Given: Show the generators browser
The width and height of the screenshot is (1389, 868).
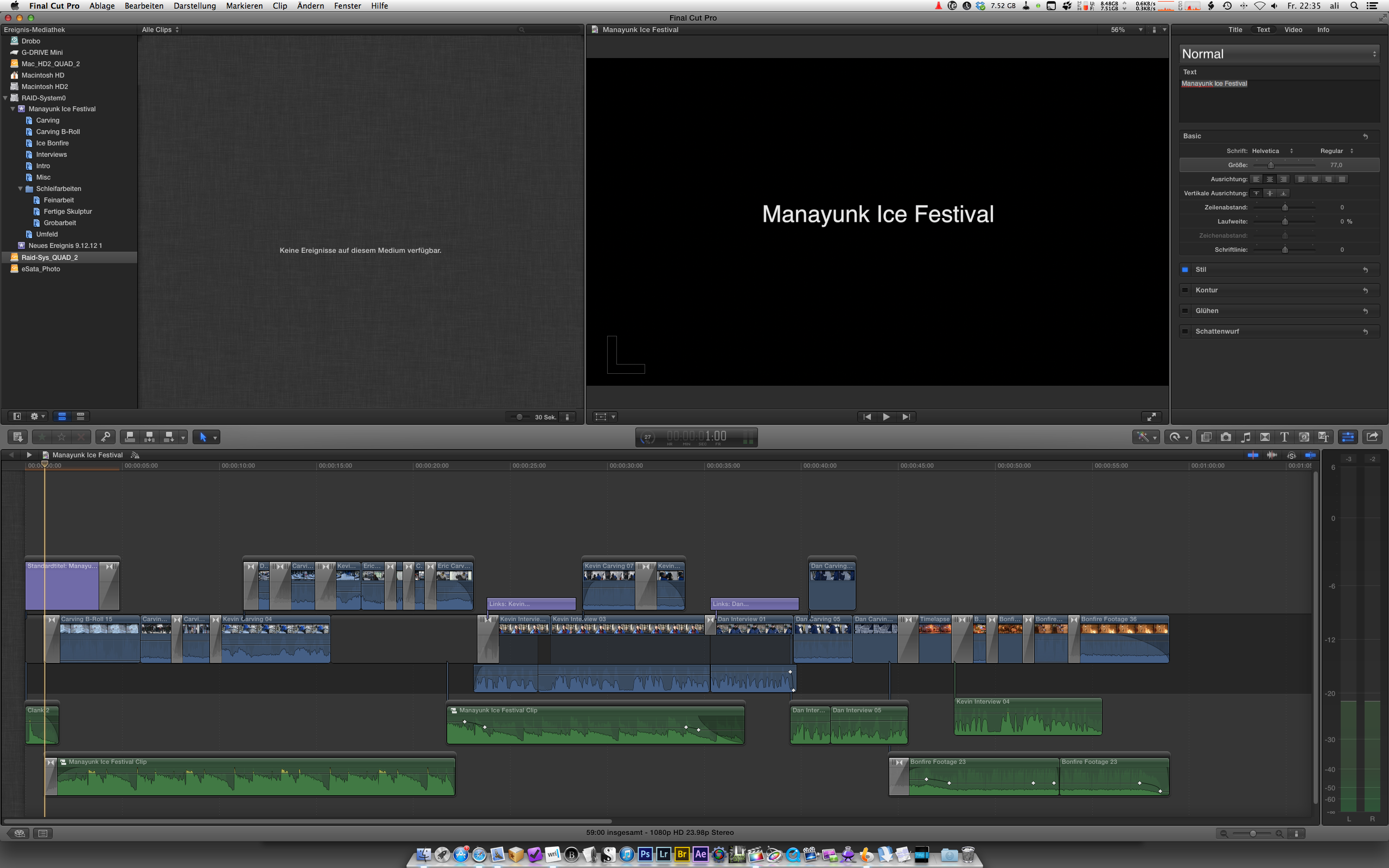Looking at the screenshot, I should coord(1304,437).
